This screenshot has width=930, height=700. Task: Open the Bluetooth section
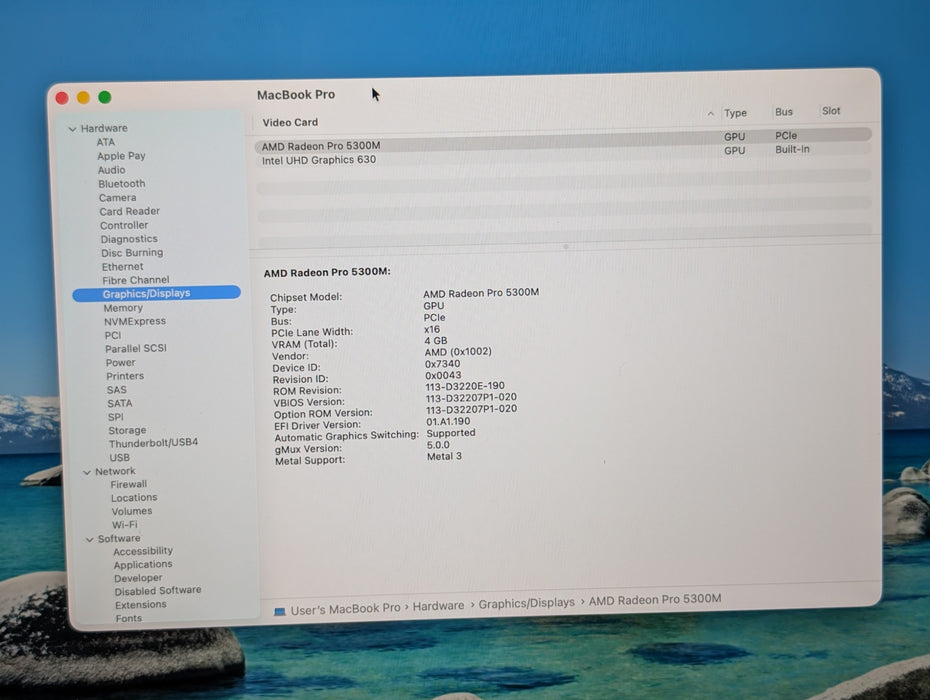pyautogui.click(x=122, y=184)
